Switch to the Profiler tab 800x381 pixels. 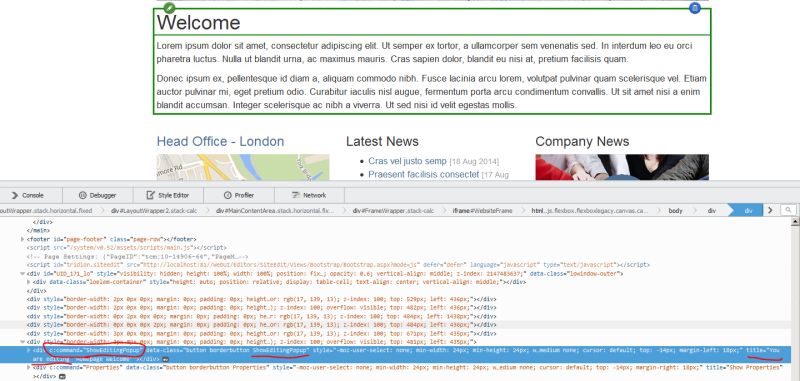pos(239,195)
